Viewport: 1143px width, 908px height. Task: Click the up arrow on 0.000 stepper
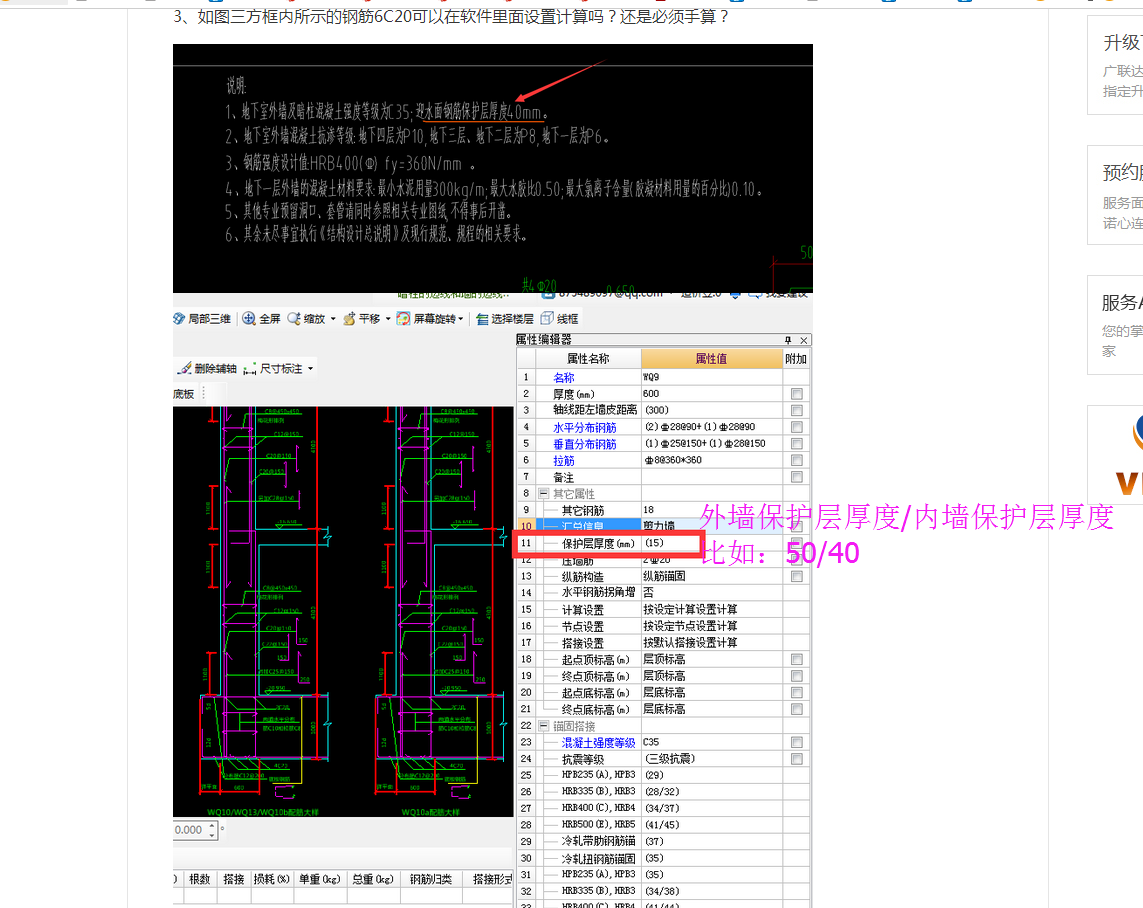pos(212,826)
